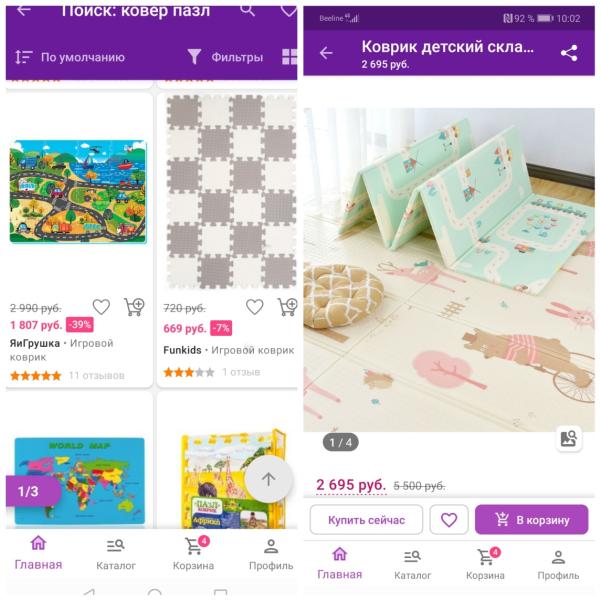Open similar image search icon

569,439
